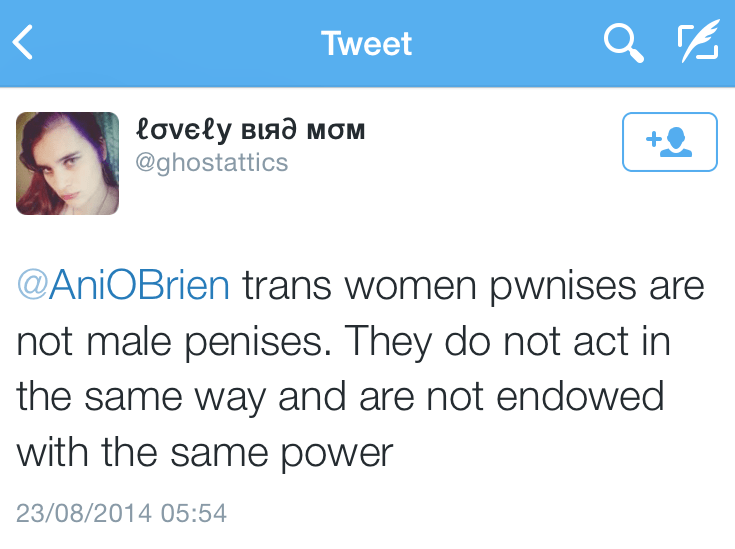Click the word "endowed" in the tweet
Image resolution: width=735 pixels, height=549 pixels.
point(589,398)
